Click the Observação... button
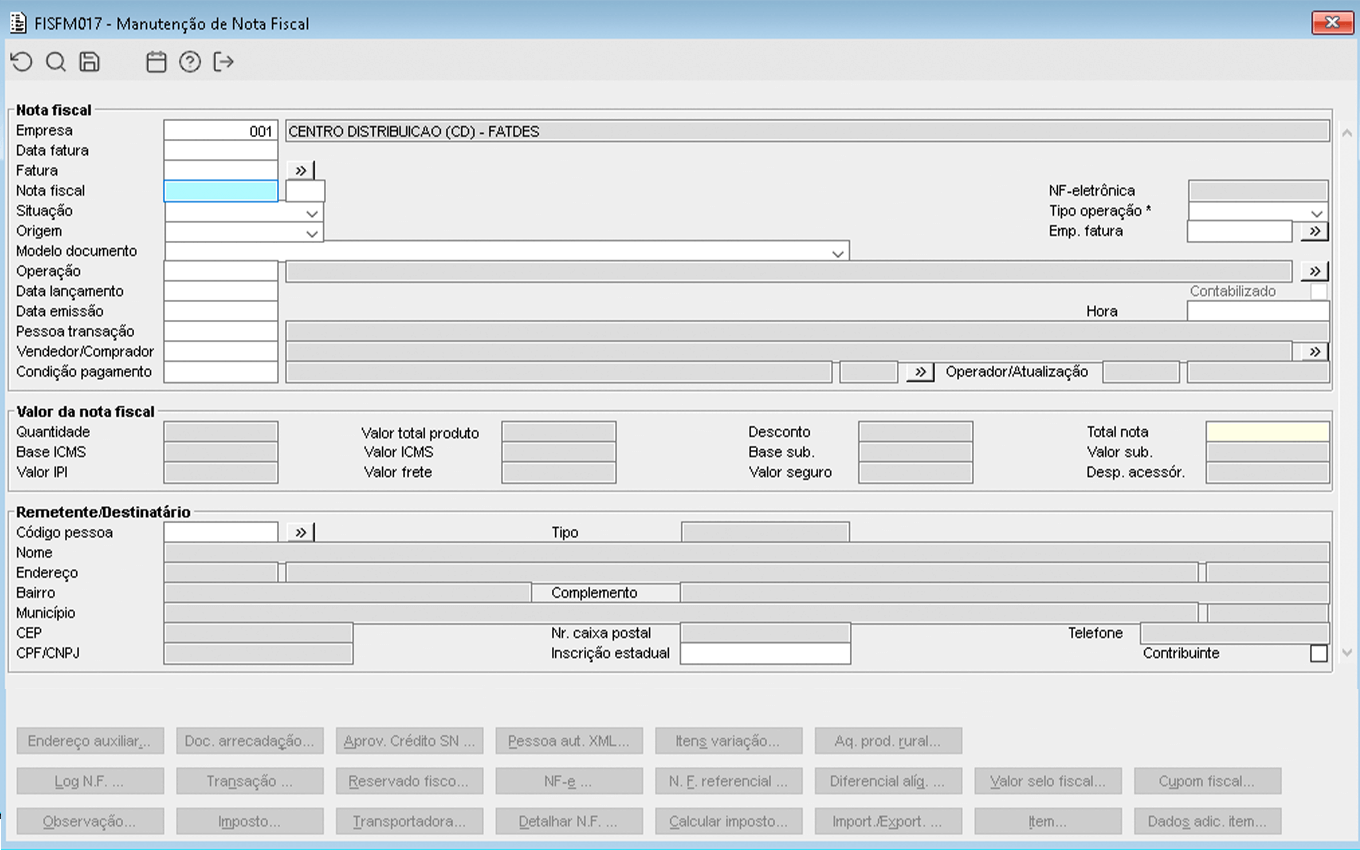Screen dimensions: 1360x850 coord(90,821)
